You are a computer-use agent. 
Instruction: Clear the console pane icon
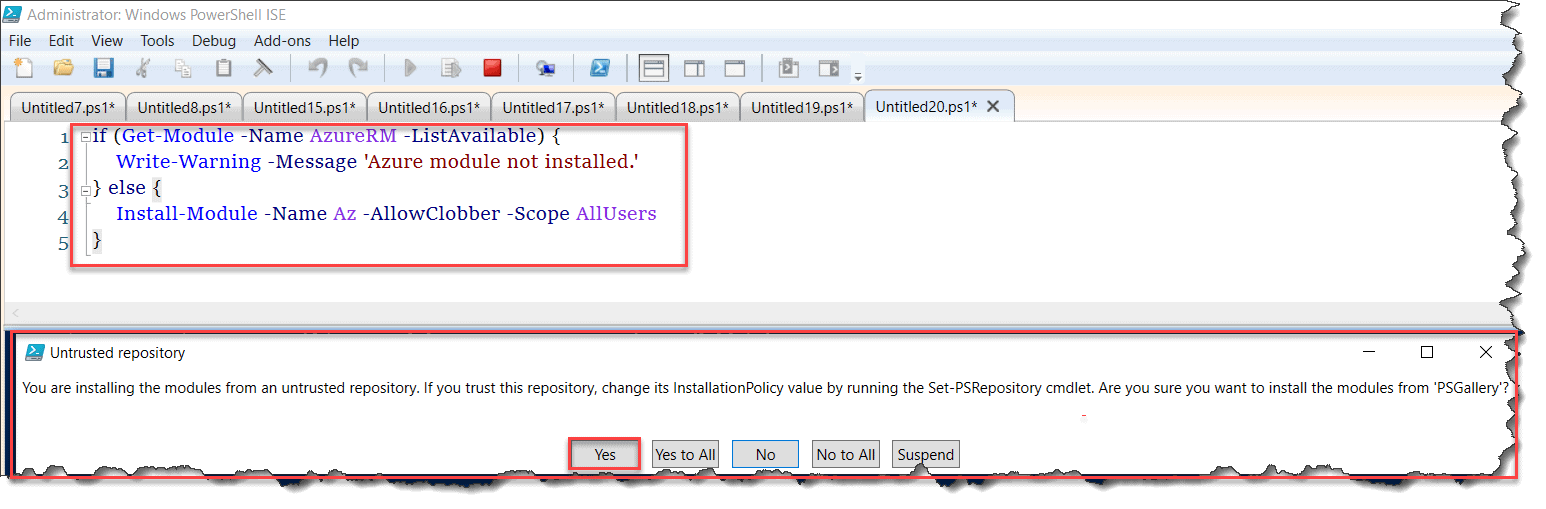[x=263, y=68]
